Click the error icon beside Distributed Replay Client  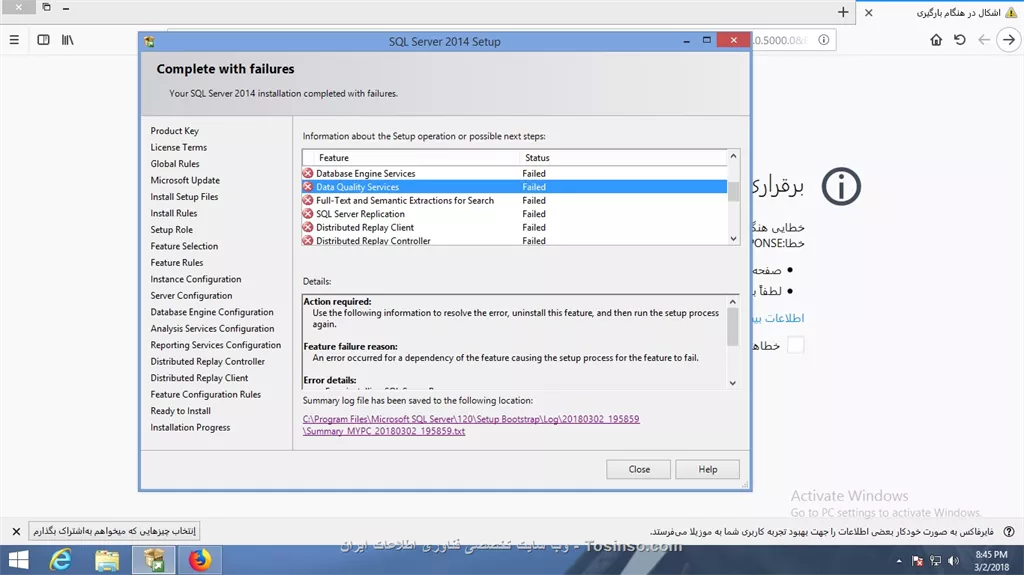(x=308, y=227)
